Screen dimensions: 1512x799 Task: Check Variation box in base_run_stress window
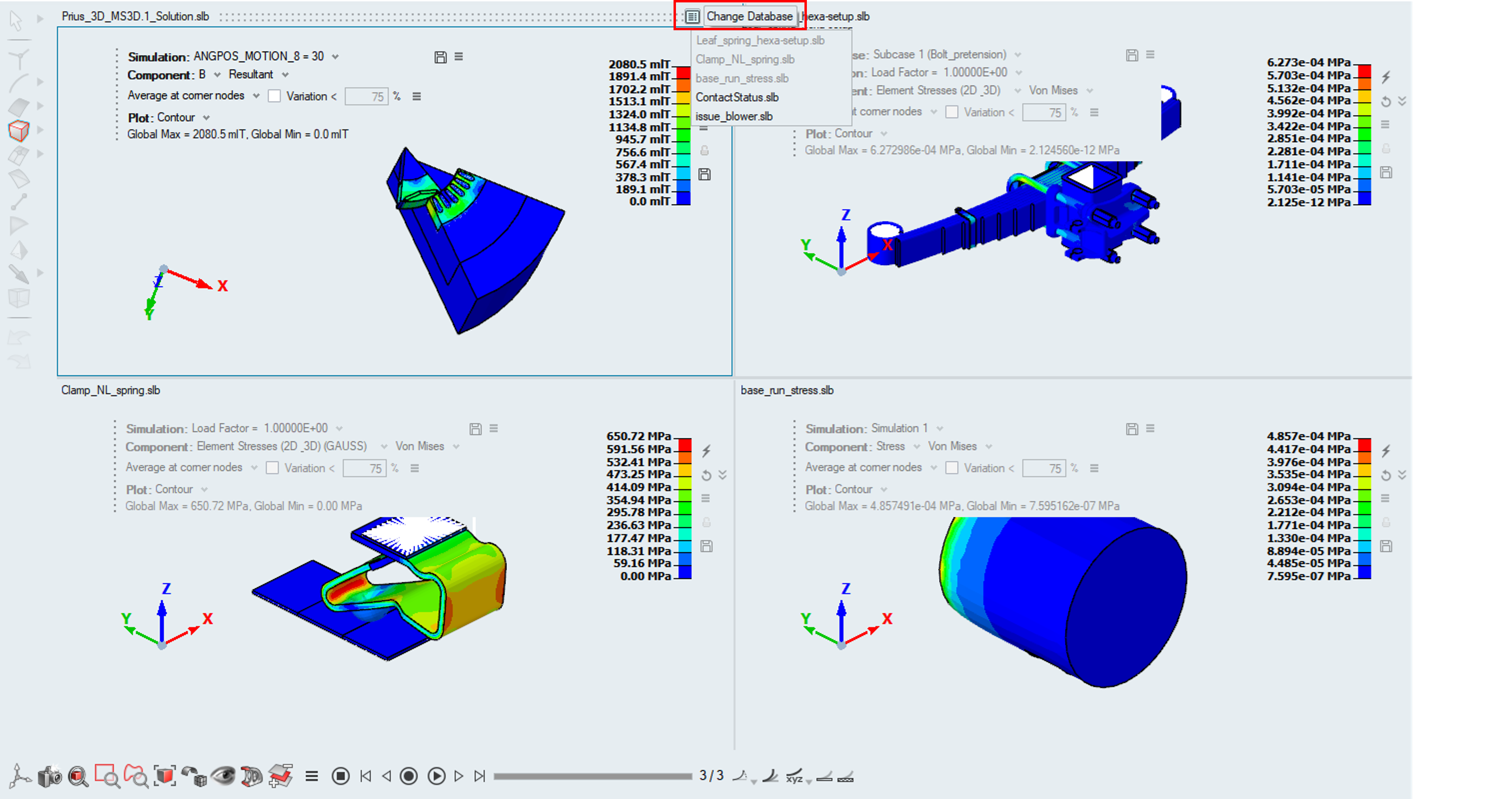[x=952, y=468]
